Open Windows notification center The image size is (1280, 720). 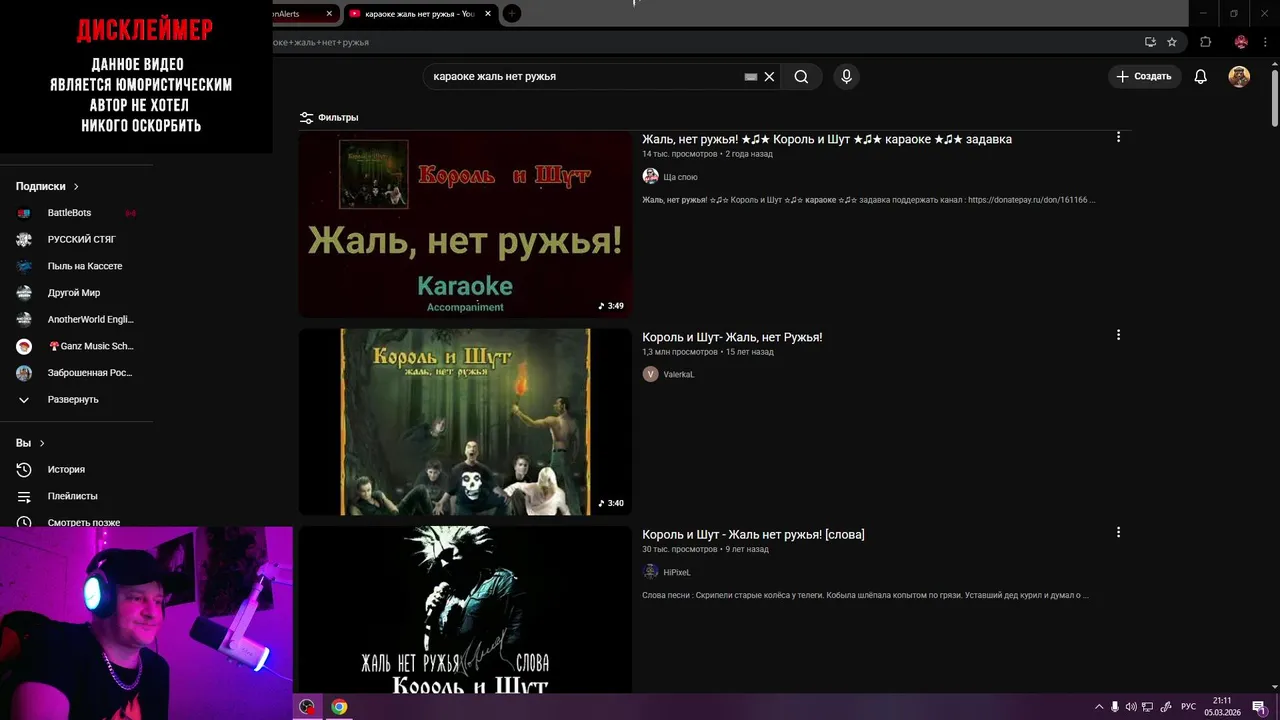(1259, 707)
